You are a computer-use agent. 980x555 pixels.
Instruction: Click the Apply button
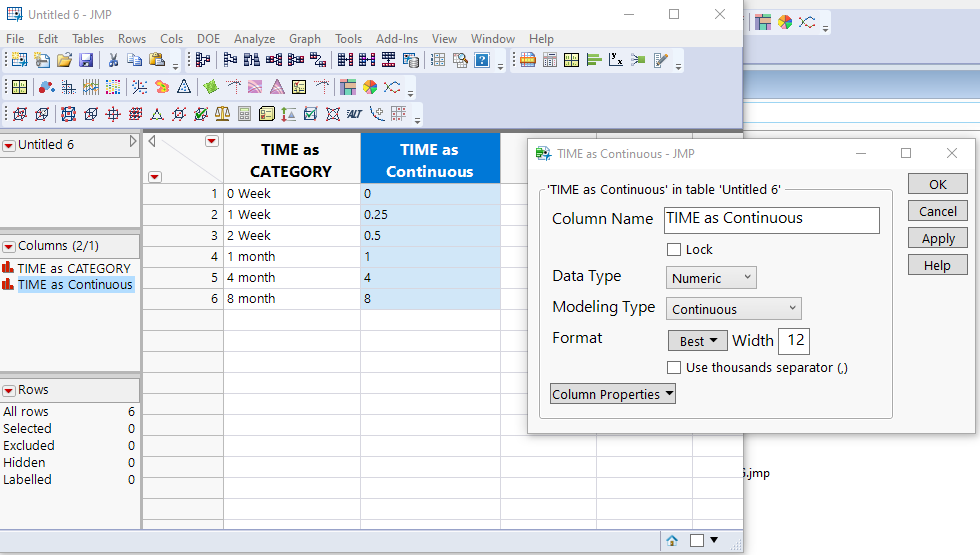[x=937, y=238]
